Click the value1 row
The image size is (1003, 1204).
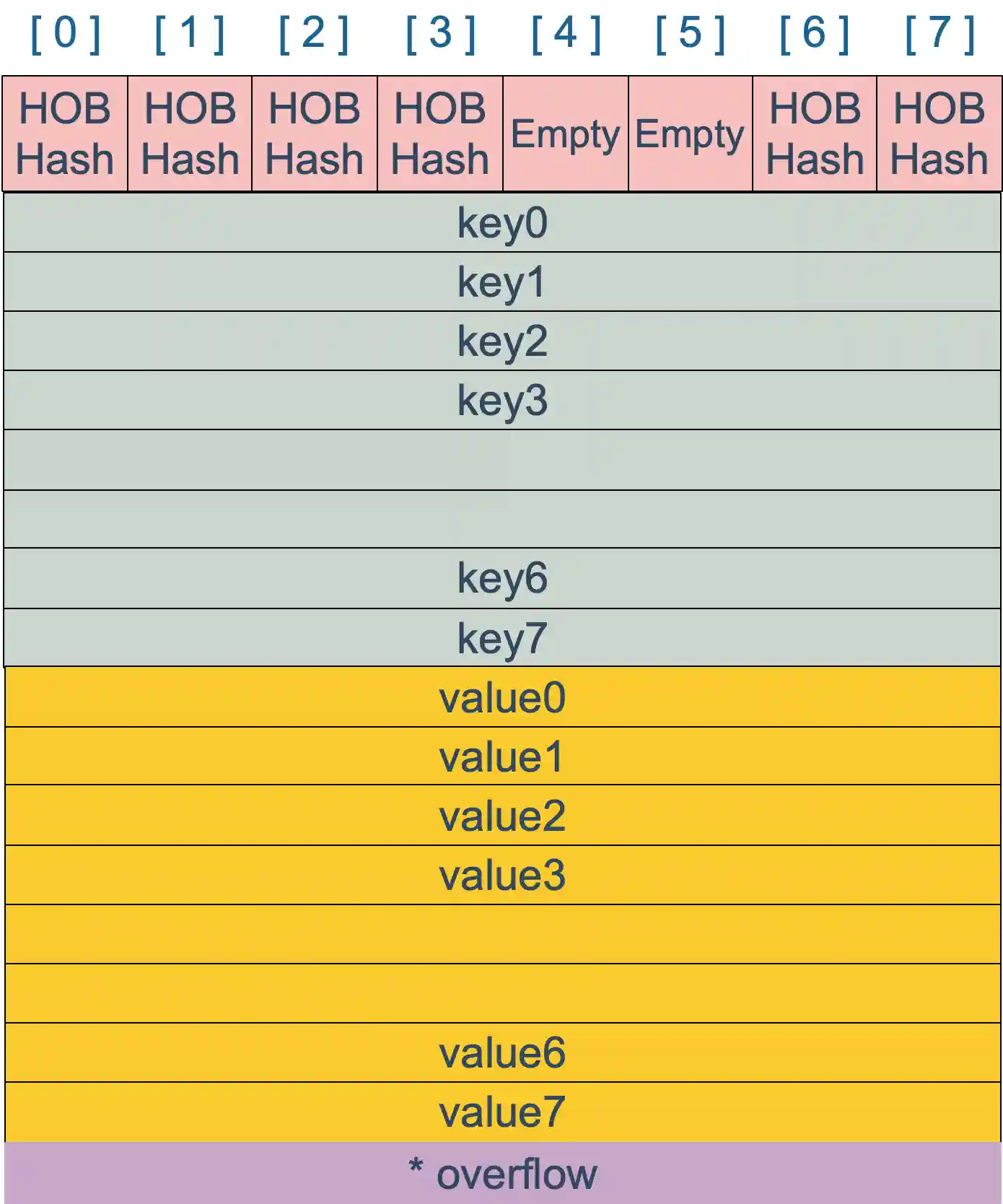pyautogui.click(x=502, y=756)
